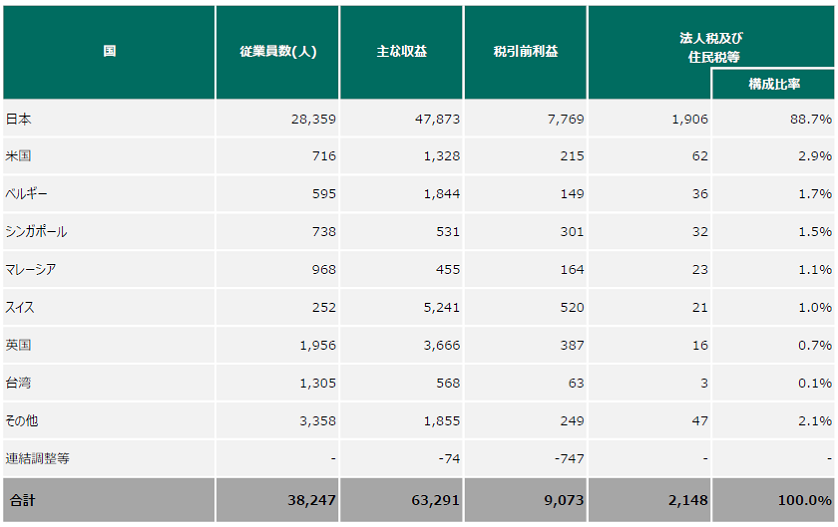The width and height of the screenshot is (838, 527).
Task: Click the 従業員数(人) column header
Action: click(277, 52)
